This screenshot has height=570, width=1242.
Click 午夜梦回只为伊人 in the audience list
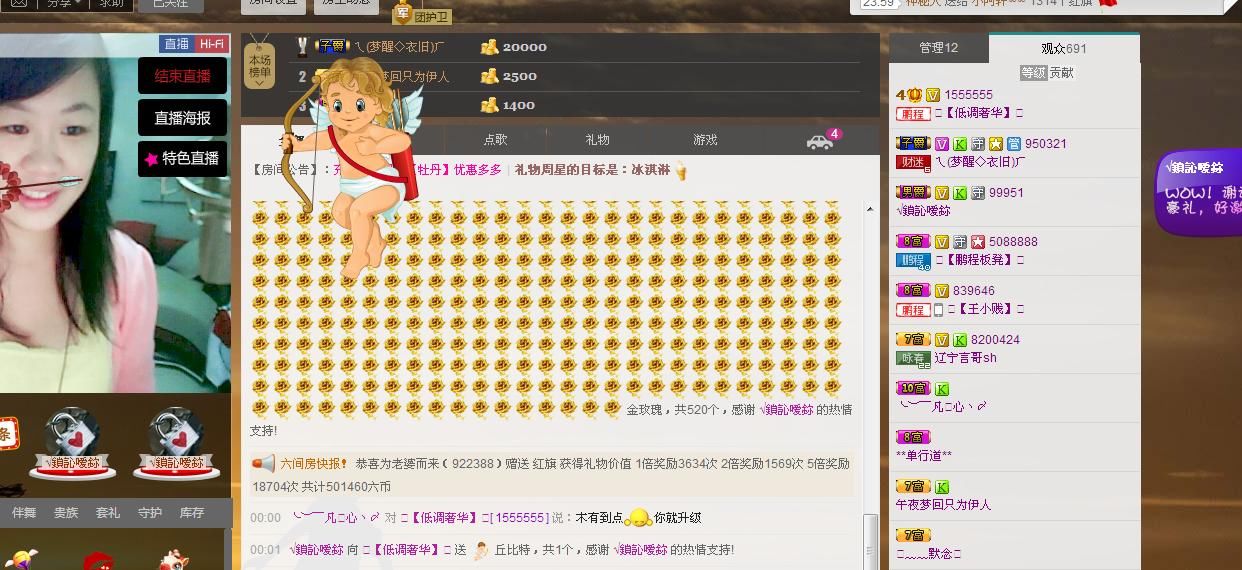(943, 505)
